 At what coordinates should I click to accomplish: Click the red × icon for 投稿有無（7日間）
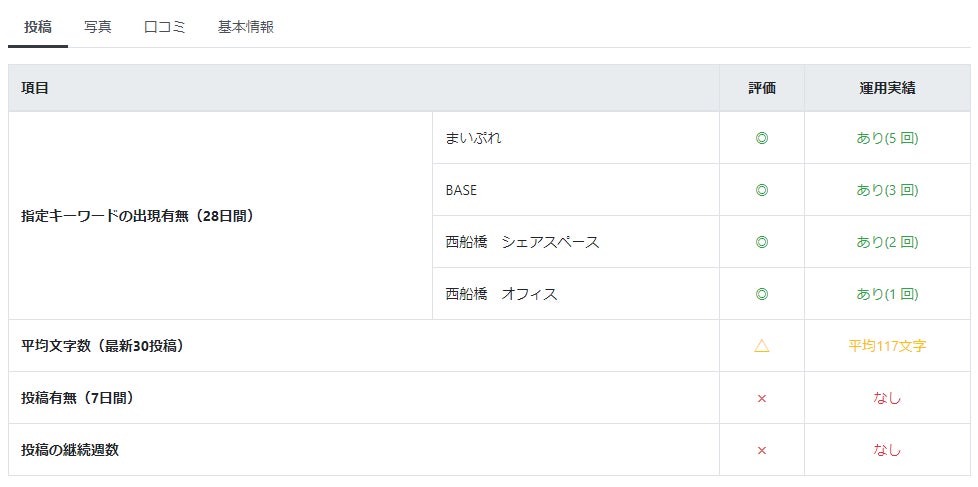[x=762, y=398]
